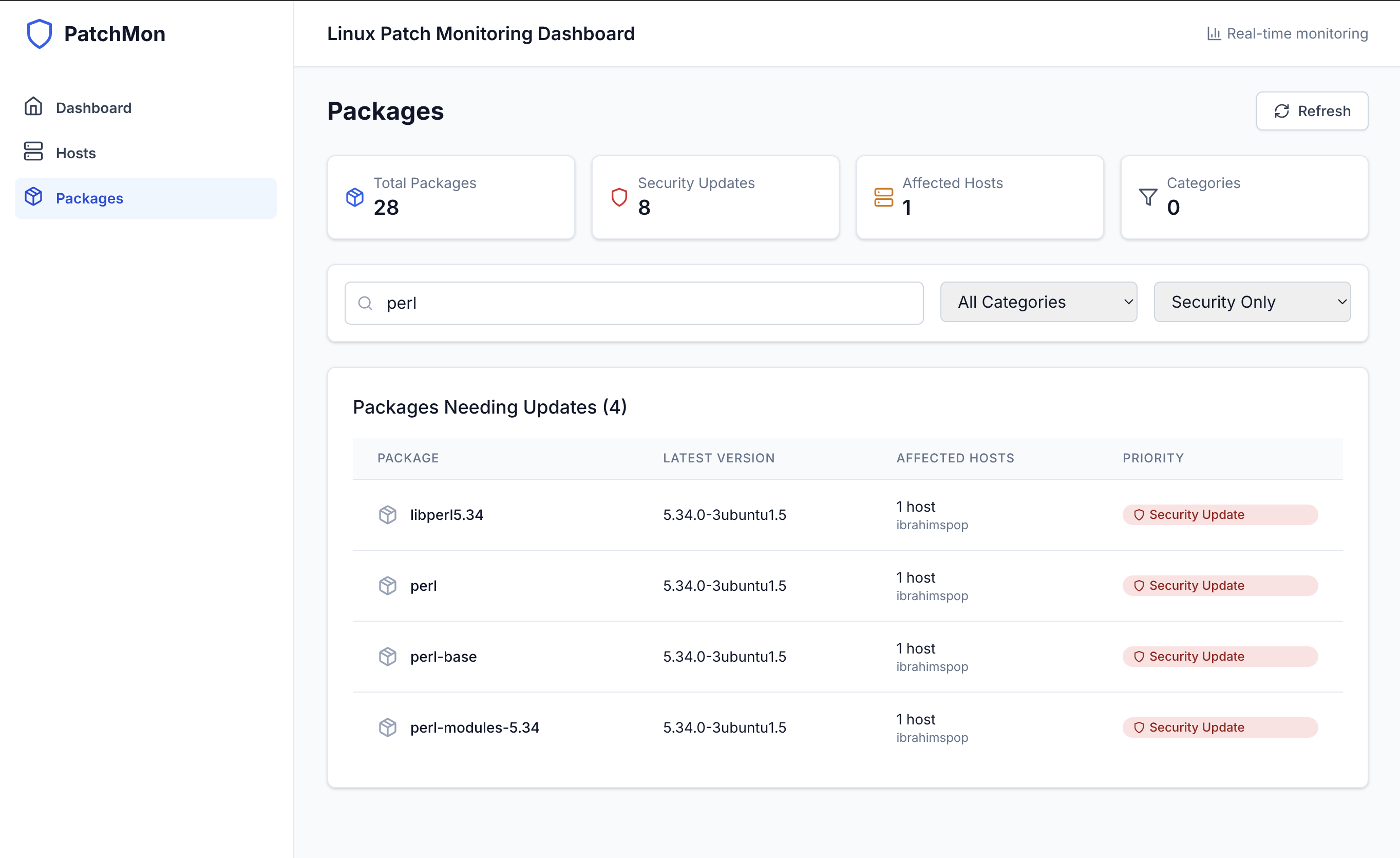Click the libperl5.34 package name
The height and width of the screenshot is (858, 1400).
click(447, 515)
